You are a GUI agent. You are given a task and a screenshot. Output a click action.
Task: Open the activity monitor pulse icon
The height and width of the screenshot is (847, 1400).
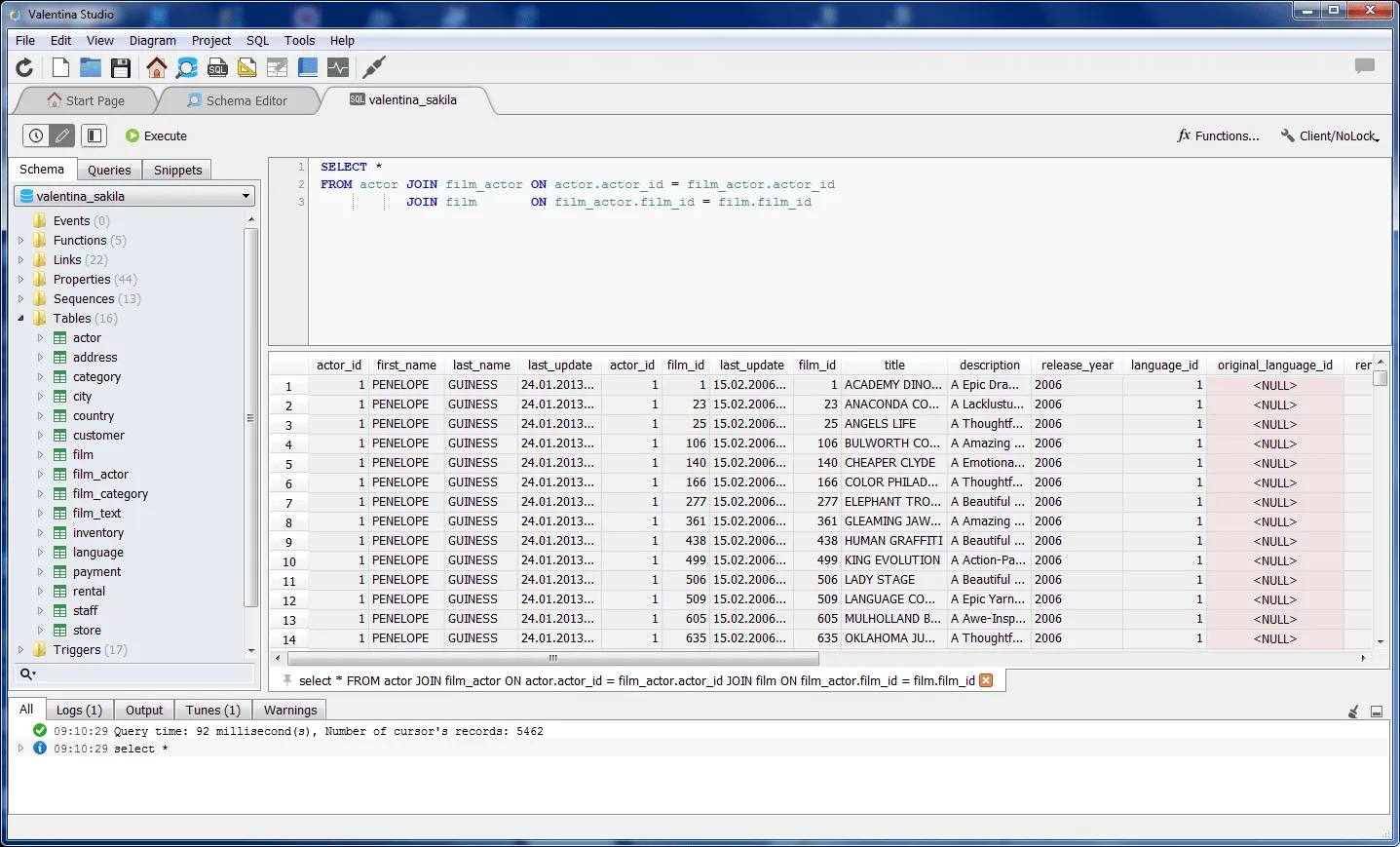(338, 67)
